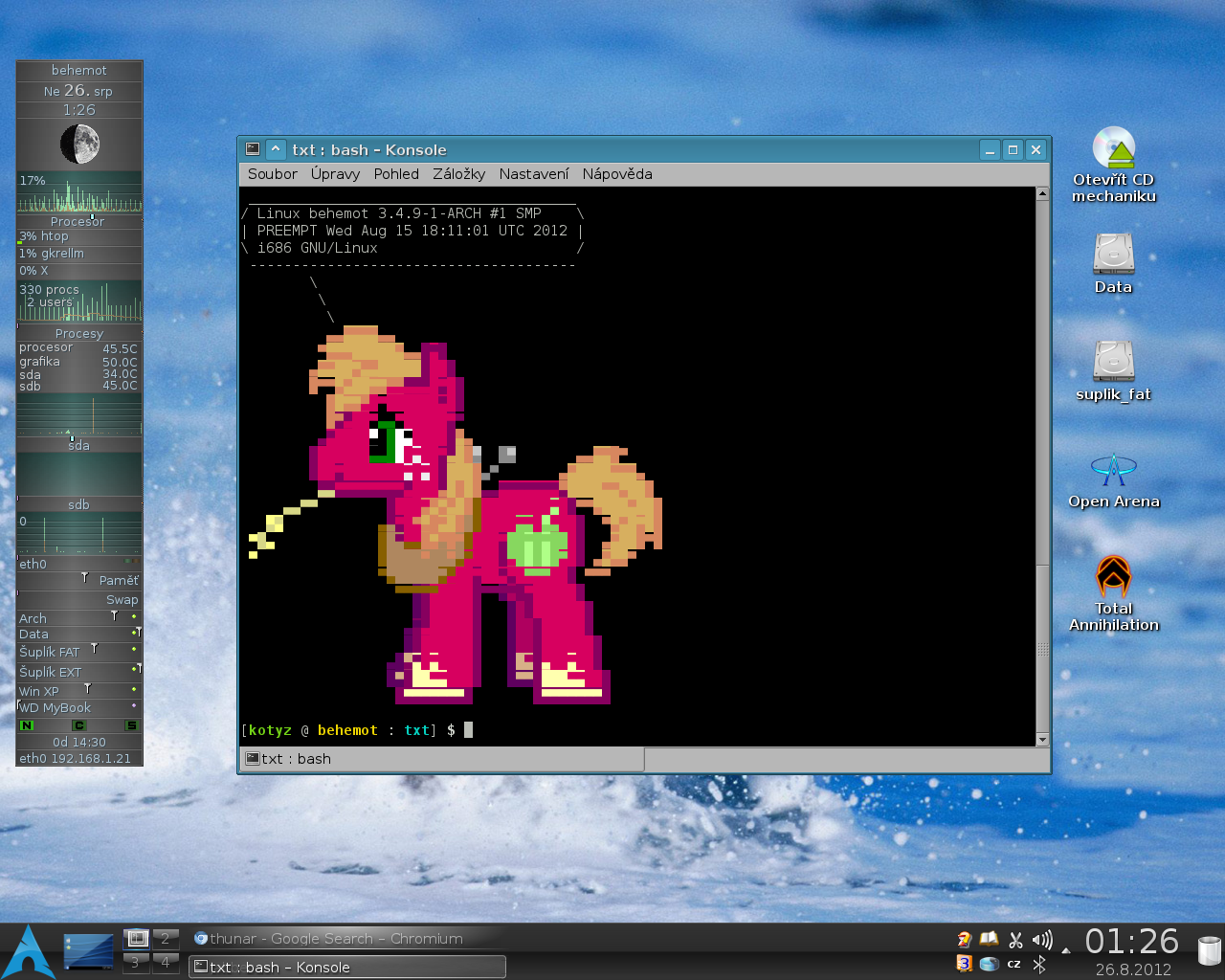Open Záložky menu in Konsole

[458, 174]
